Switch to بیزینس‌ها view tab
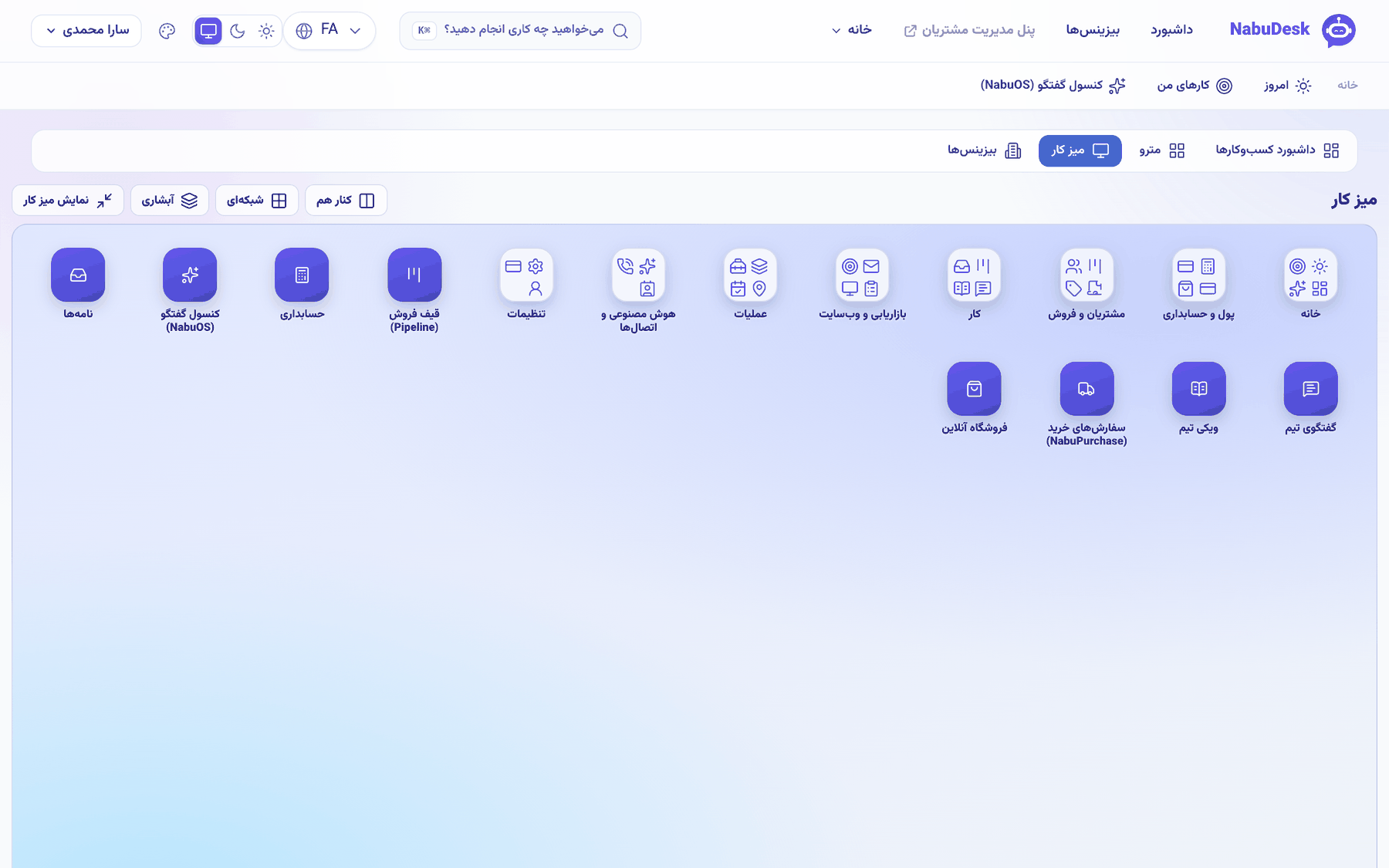 click(985, 150)
